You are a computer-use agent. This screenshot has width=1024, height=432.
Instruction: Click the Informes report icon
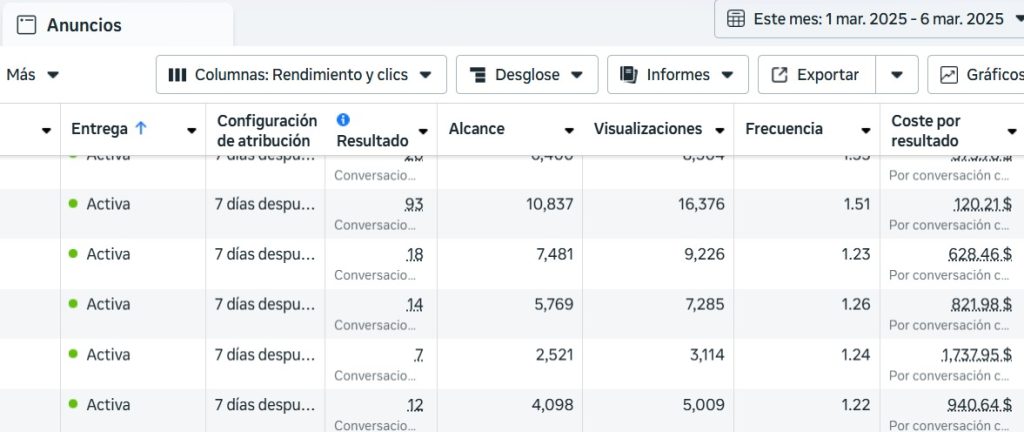click(629, 75)
